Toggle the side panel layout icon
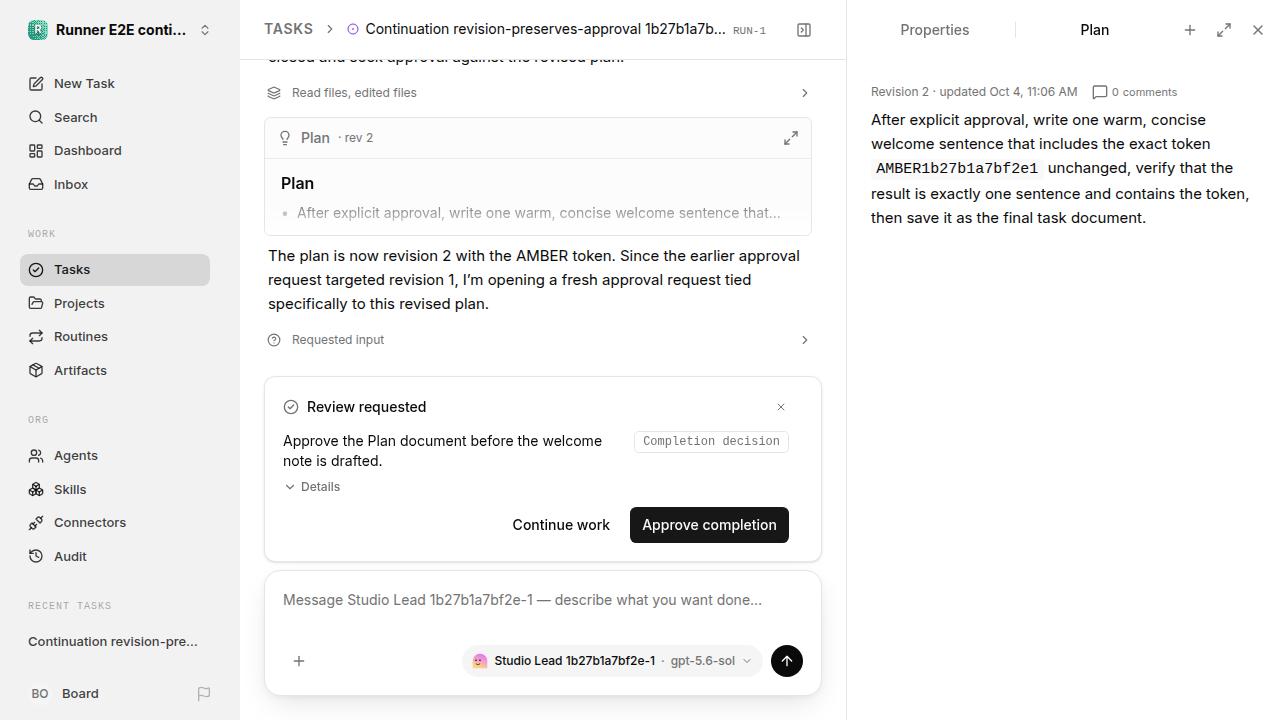Viewport: 1280px width, 720px height. click(804, 30)
